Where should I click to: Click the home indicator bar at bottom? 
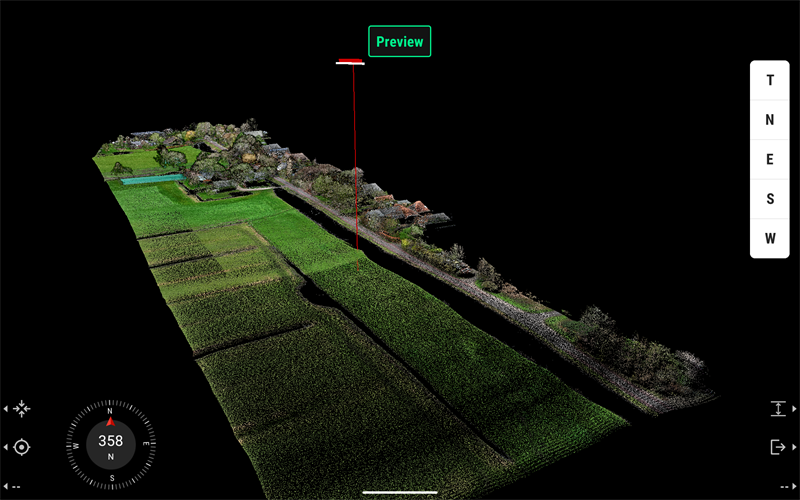[x=400, y=492]
